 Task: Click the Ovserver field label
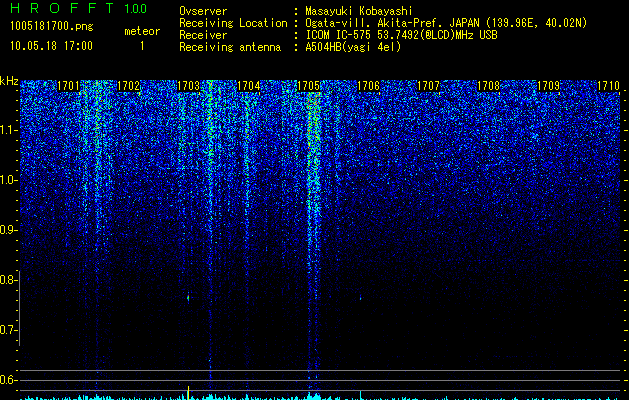click(203, 11)
